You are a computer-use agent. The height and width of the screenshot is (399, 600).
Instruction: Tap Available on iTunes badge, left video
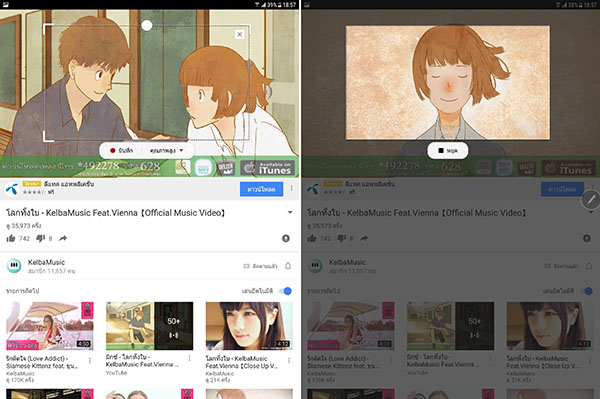268,168
